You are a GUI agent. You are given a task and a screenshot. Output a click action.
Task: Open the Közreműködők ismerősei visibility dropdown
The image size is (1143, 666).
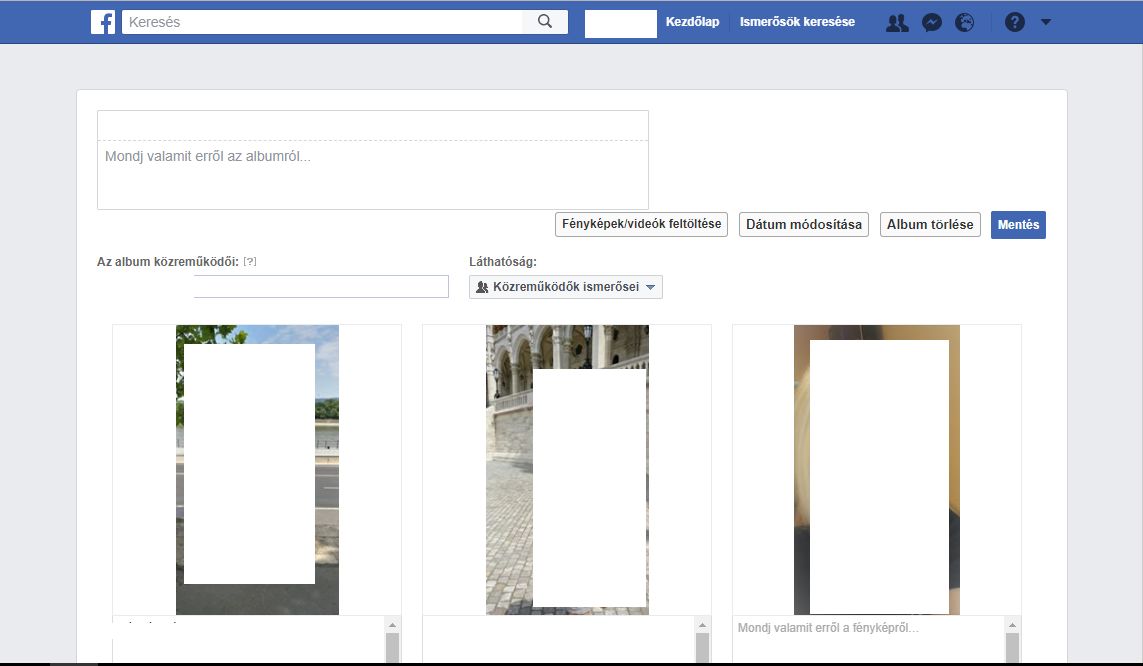coord(566,287)
